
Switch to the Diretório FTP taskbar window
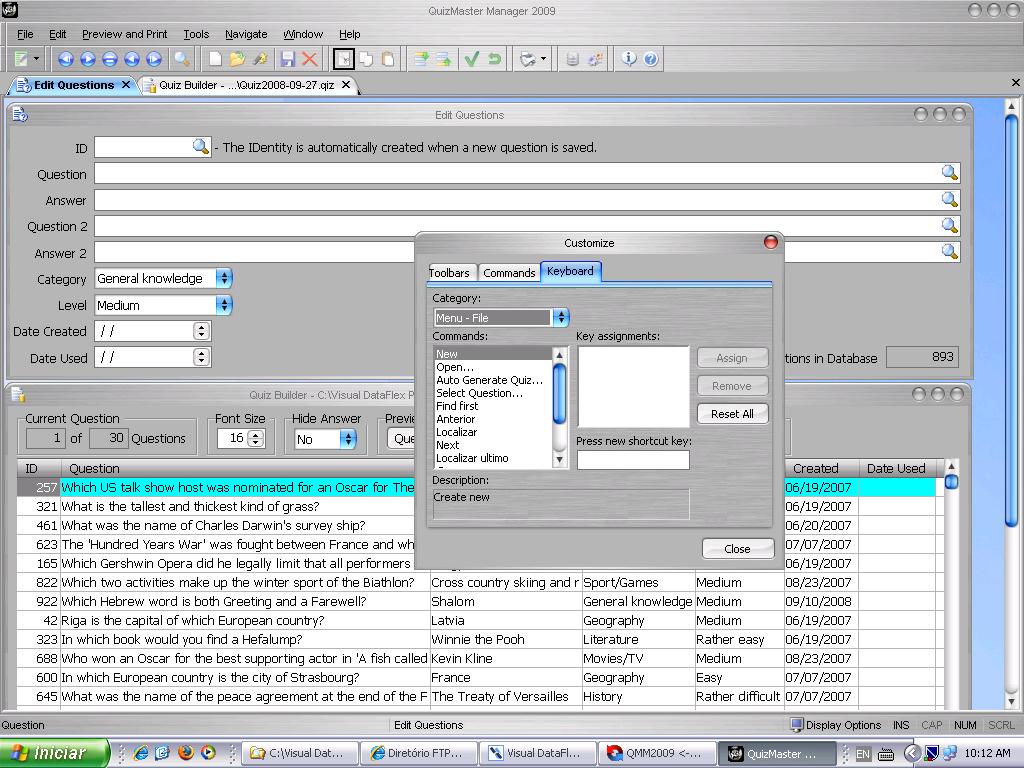(417, 753)
